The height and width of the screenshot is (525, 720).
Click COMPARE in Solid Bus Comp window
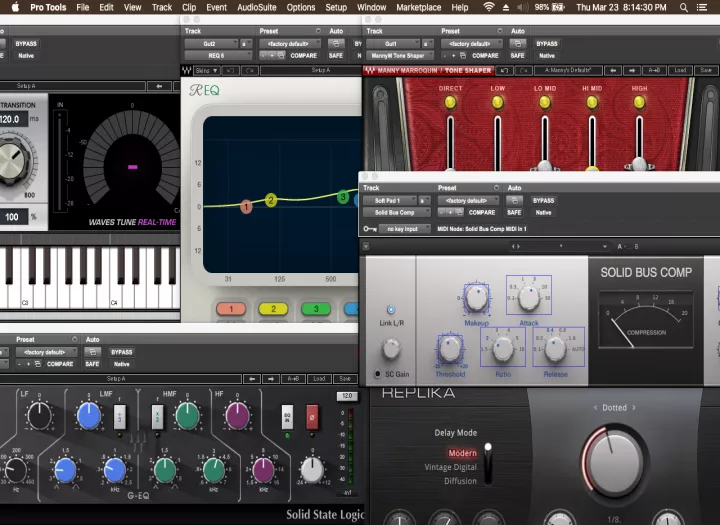pos(482,212)
